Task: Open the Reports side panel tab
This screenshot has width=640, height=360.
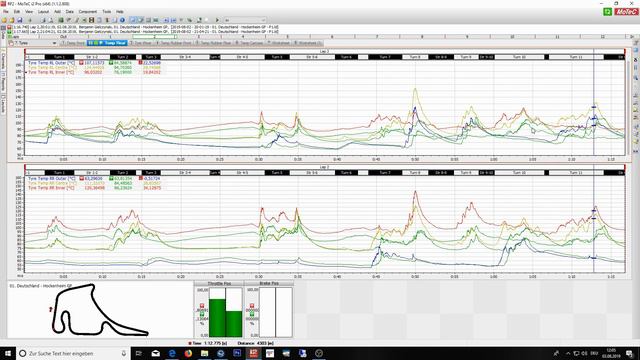Action: 3,81
